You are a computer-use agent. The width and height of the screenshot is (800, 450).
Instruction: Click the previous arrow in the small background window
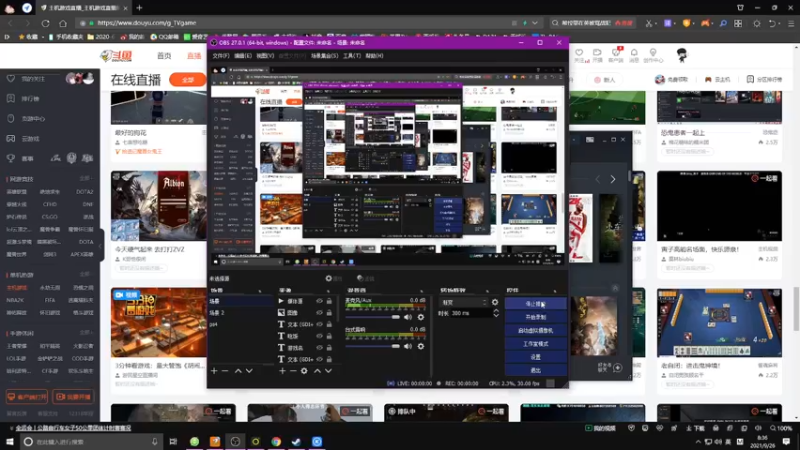(597, 179)
